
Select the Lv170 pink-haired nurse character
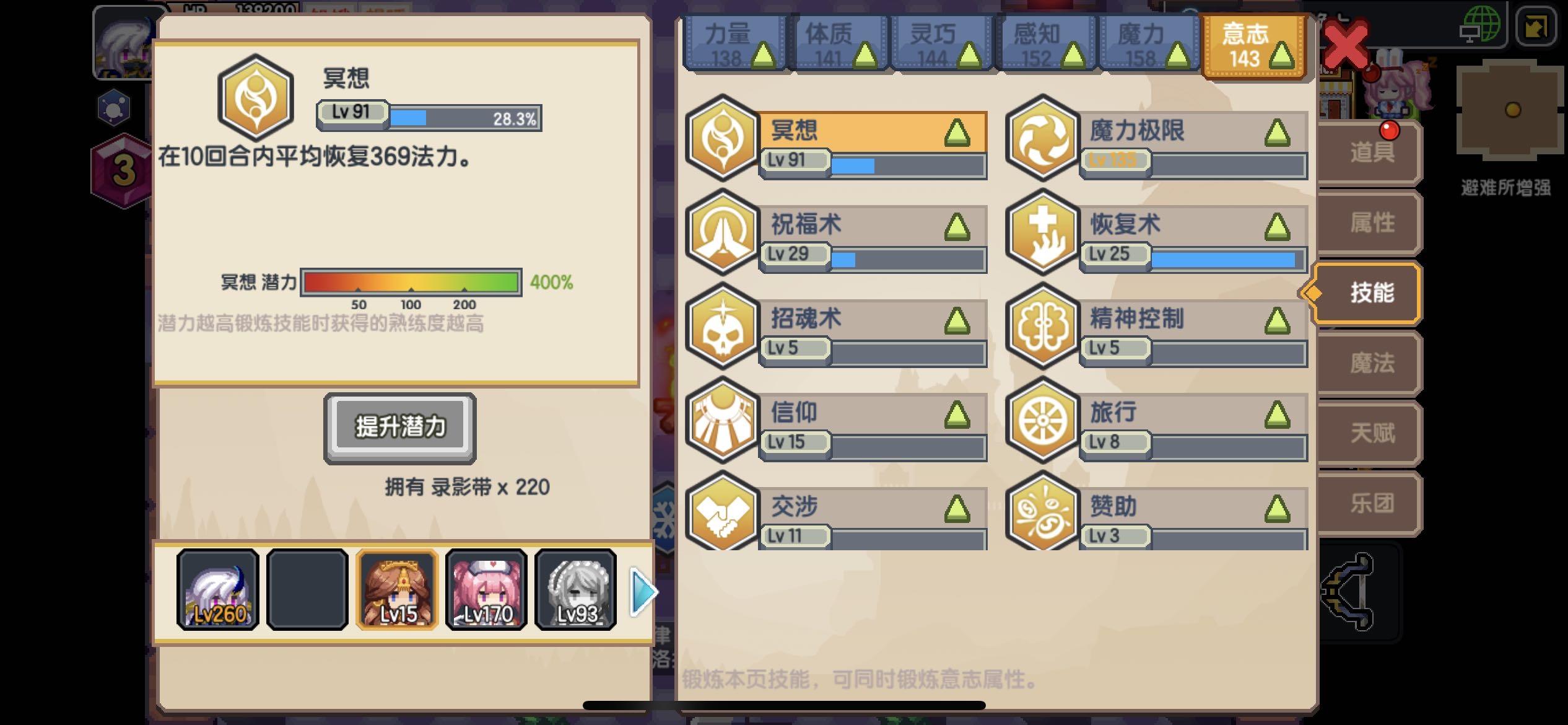pyautogui.click(x=487, y=589)
